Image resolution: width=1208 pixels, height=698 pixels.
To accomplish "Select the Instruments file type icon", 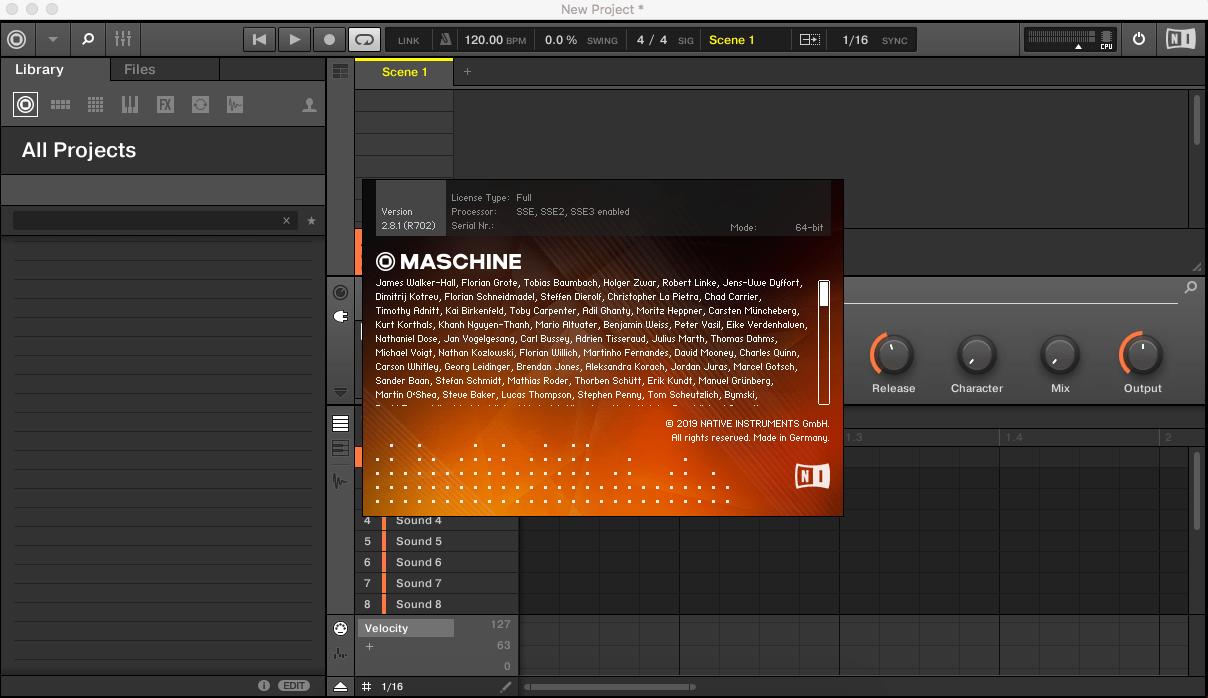I will pyautogui.click(x=130, y=104).
